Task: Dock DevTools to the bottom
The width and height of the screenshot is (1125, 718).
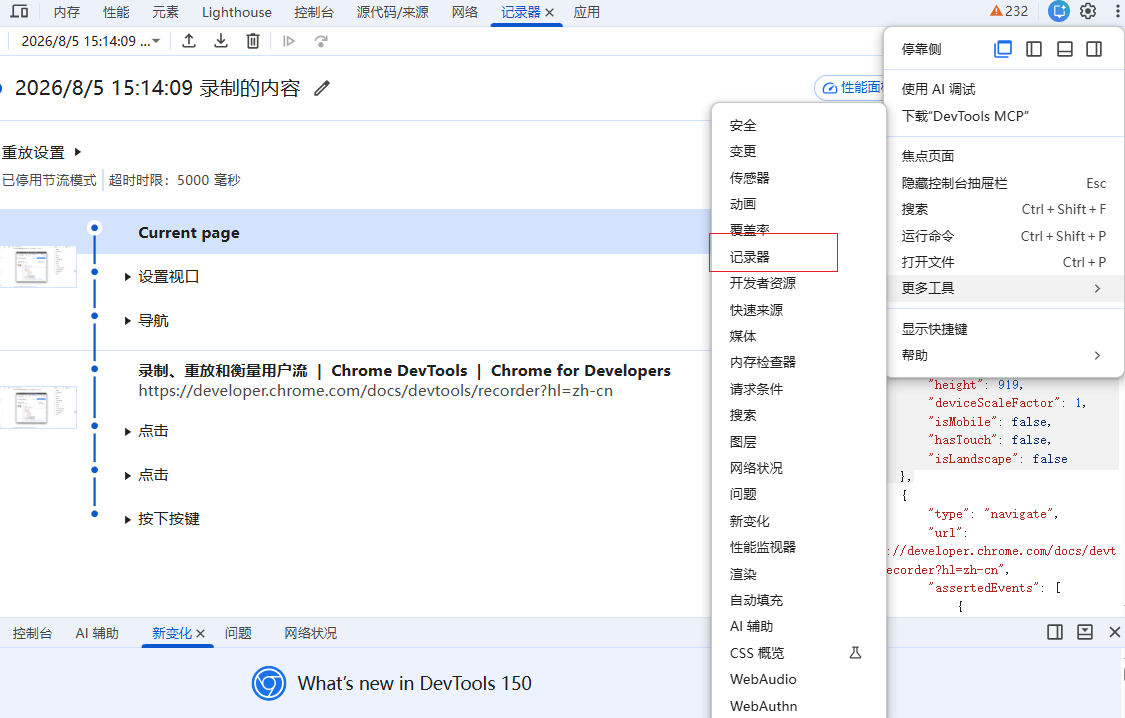Action: point(1065,49)
